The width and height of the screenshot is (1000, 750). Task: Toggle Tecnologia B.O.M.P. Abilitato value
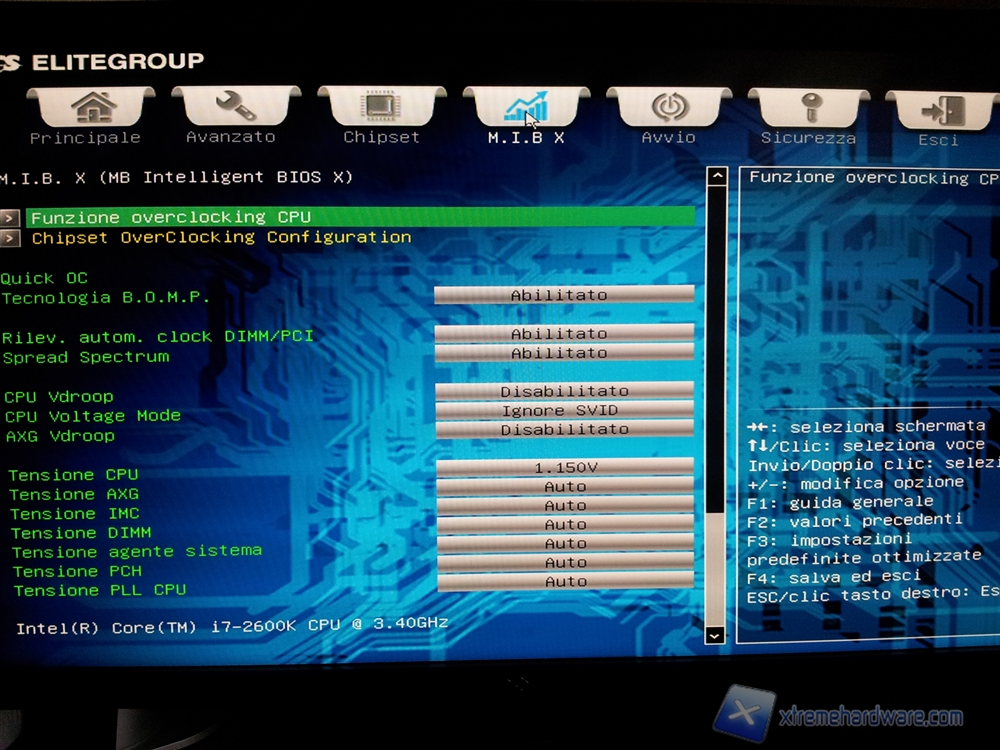pos(563,295)
